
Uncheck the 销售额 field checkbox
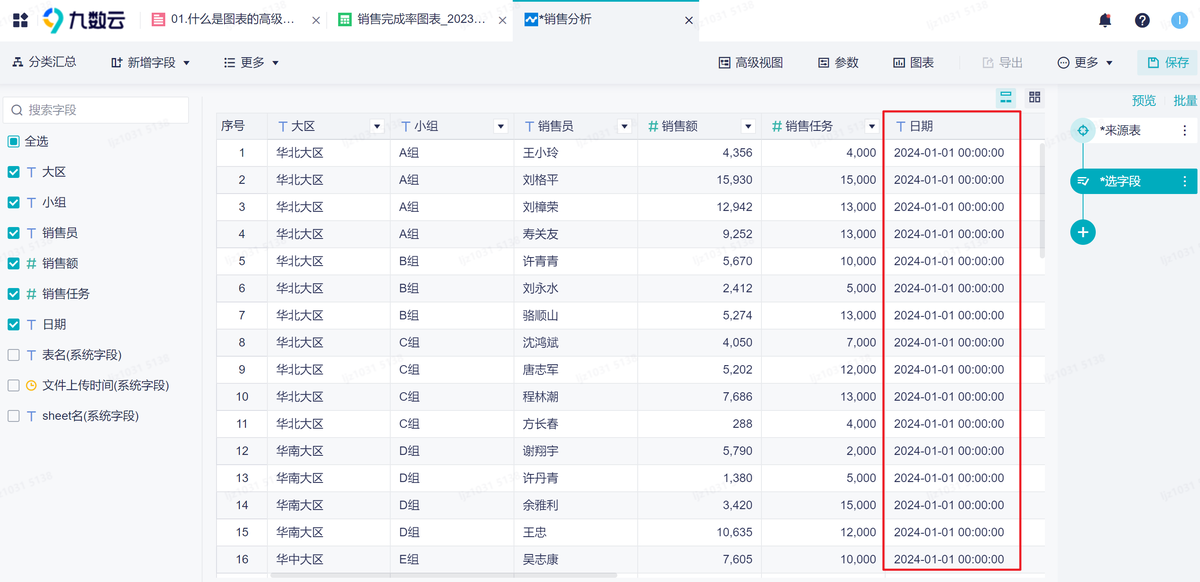(x=13, y=263)
